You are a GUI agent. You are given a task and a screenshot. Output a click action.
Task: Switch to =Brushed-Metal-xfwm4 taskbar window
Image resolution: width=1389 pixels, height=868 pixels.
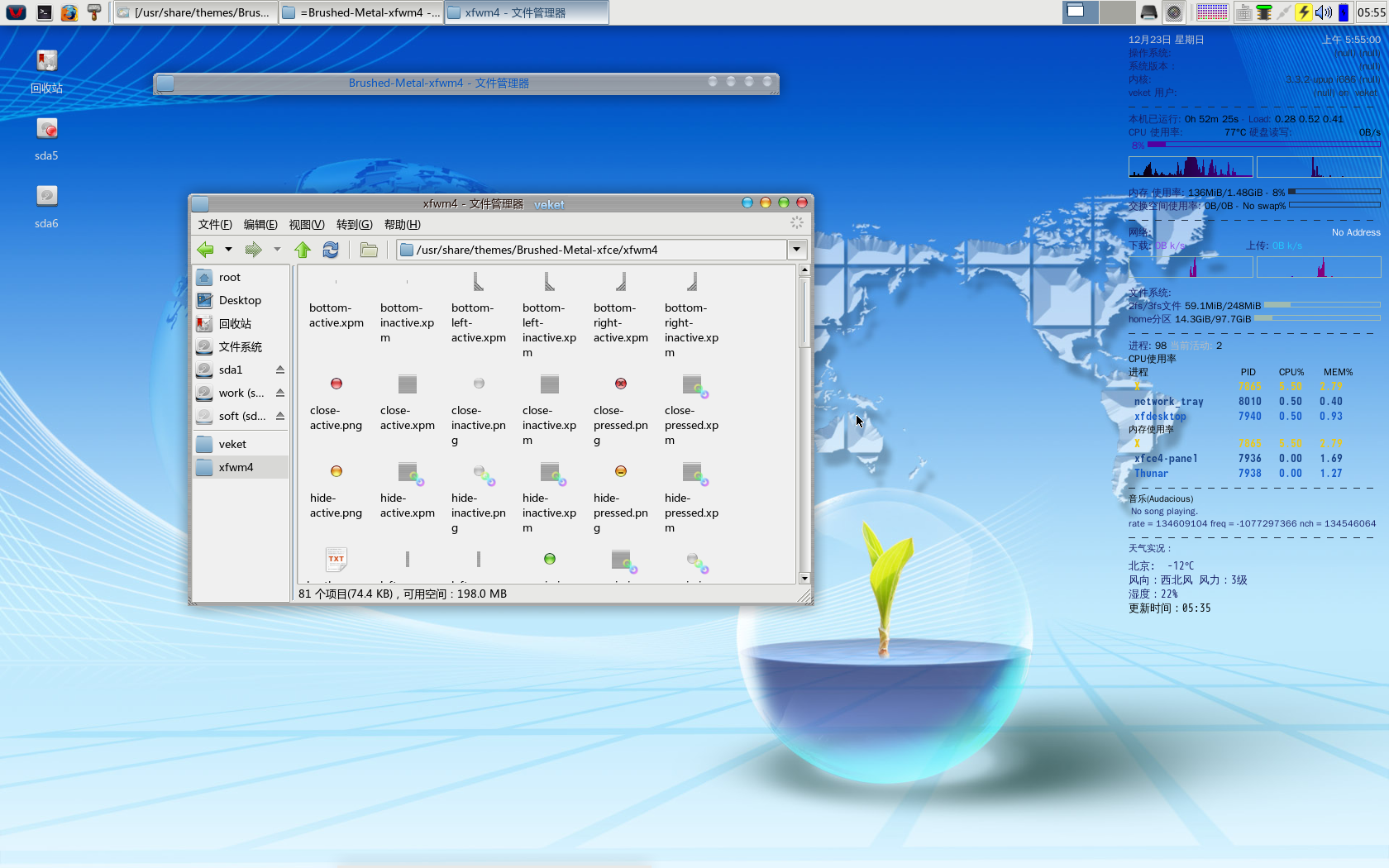click(x=361, y=12)
